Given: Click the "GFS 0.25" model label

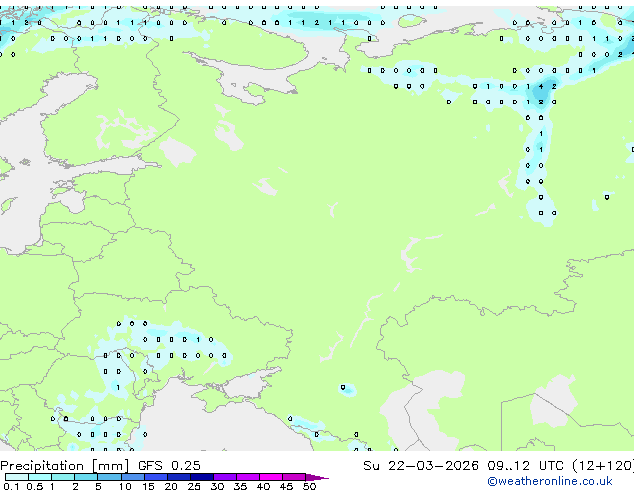Looking at the screenshot, I should pos(169,466).
